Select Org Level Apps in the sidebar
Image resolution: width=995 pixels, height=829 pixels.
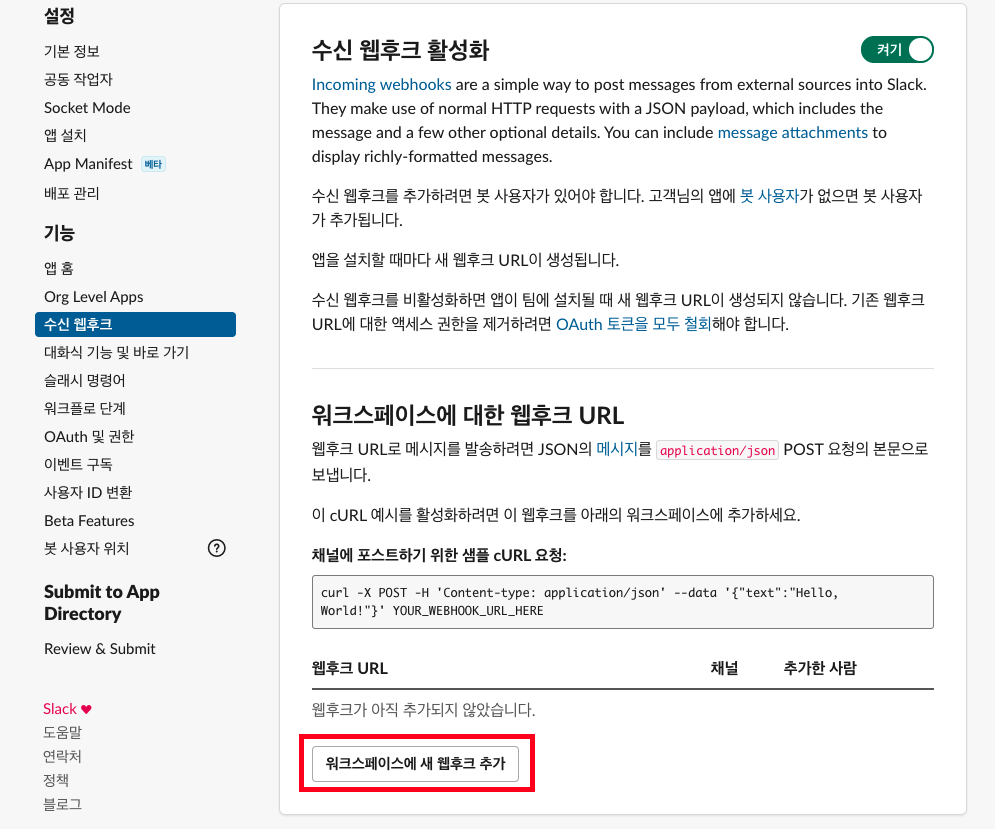coord(93,296)
